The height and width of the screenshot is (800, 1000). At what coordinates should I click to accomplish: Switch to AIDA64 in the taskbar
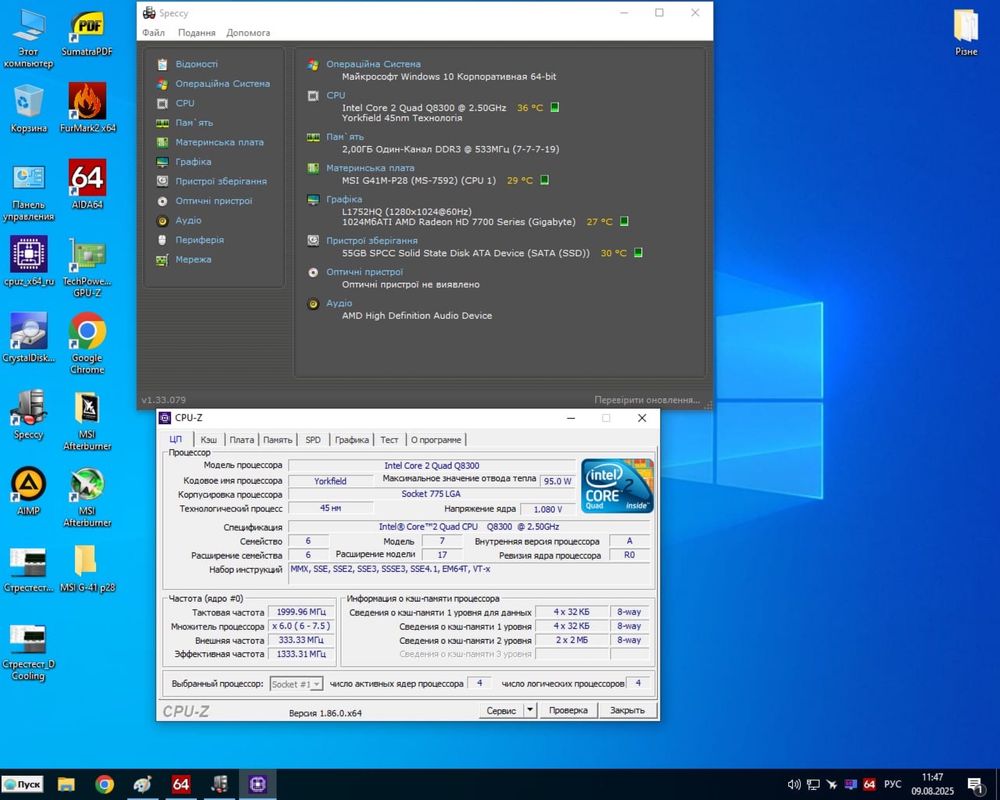pos(181,784)
